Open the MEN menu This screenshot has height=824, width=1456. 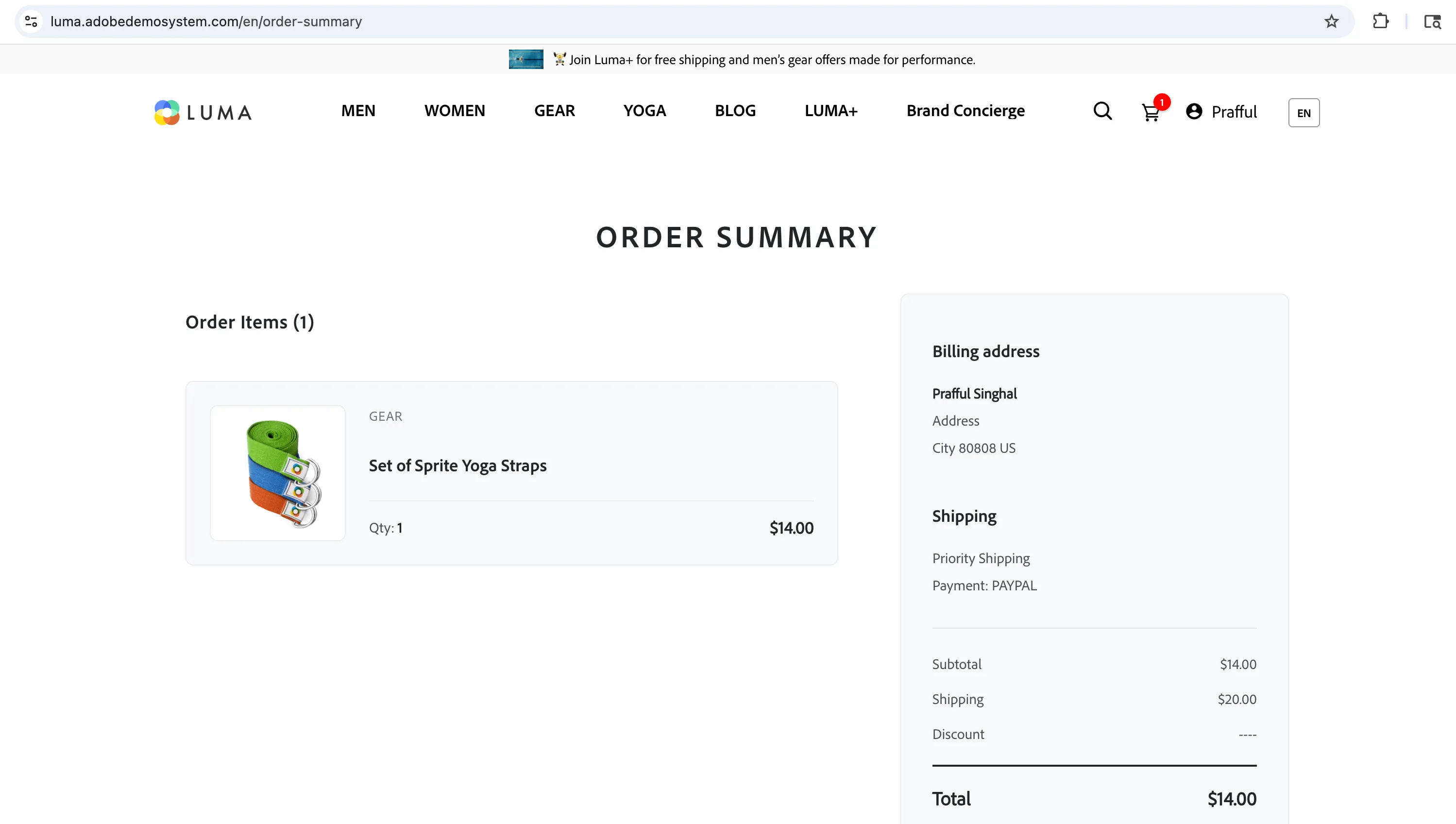[358, 111]
